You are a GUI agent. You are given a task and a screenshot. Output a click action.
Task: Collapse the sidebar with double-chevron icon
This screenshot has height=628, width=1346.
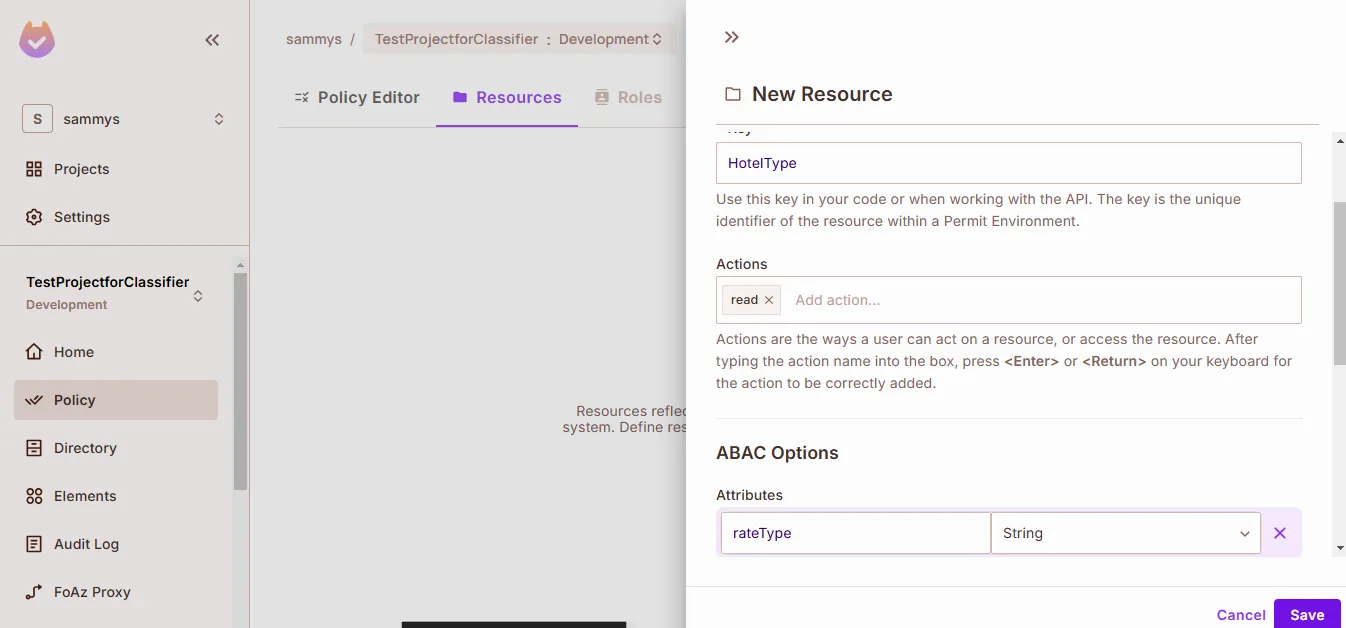212,40
